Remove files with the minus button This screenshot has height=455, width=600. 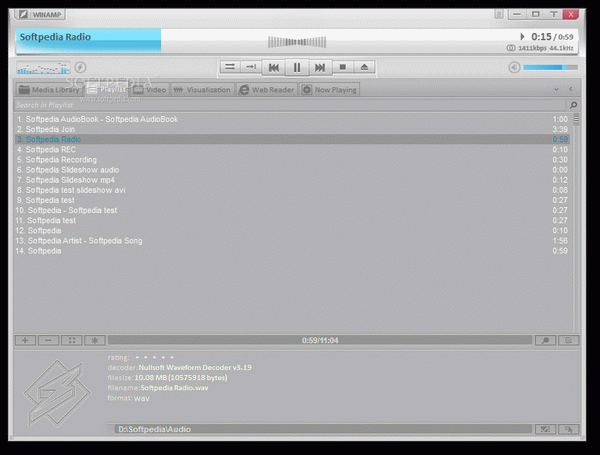click(48, 340)
